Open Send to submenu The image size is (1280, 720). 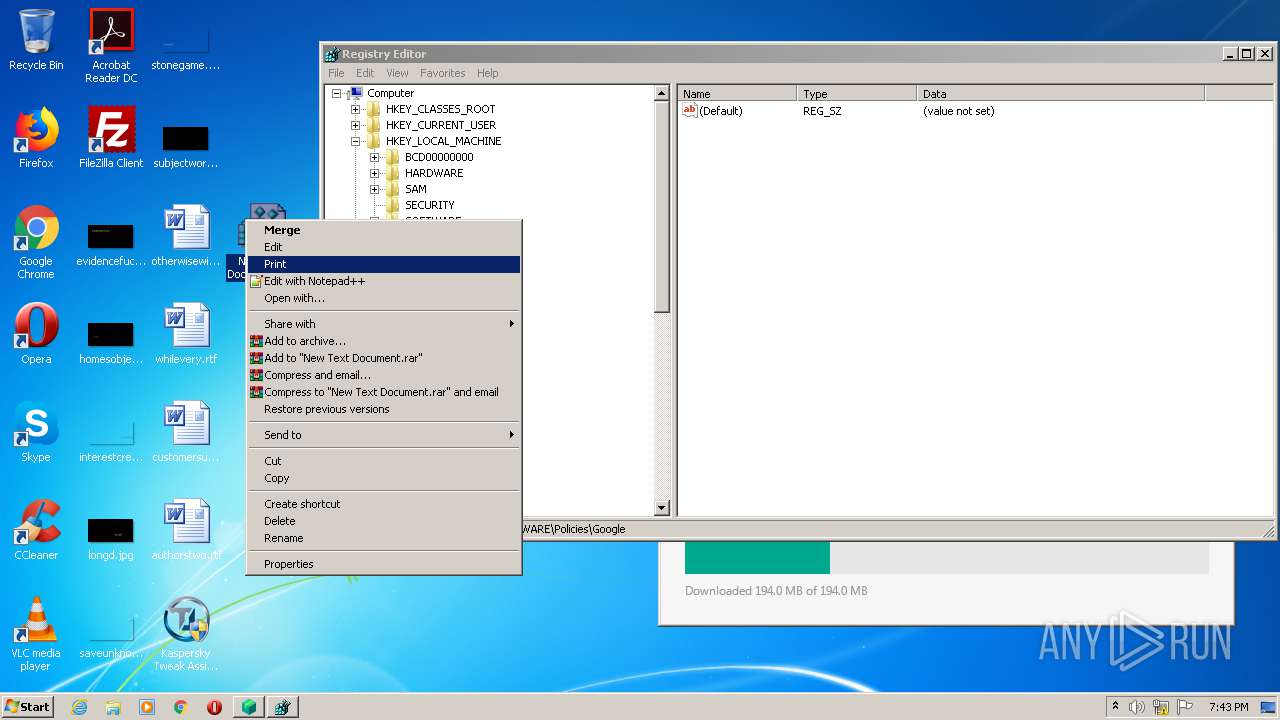384,435
